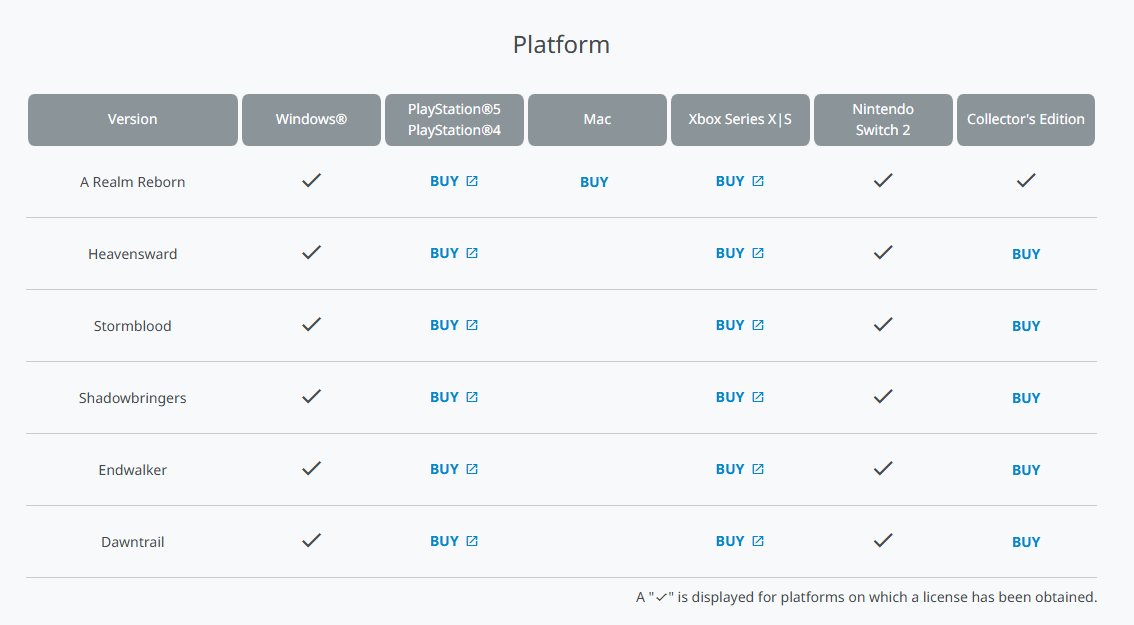Viewport: 1134px width, 625px height.
Task: Click the 'Platform' section heading
Action: [561, 45]
